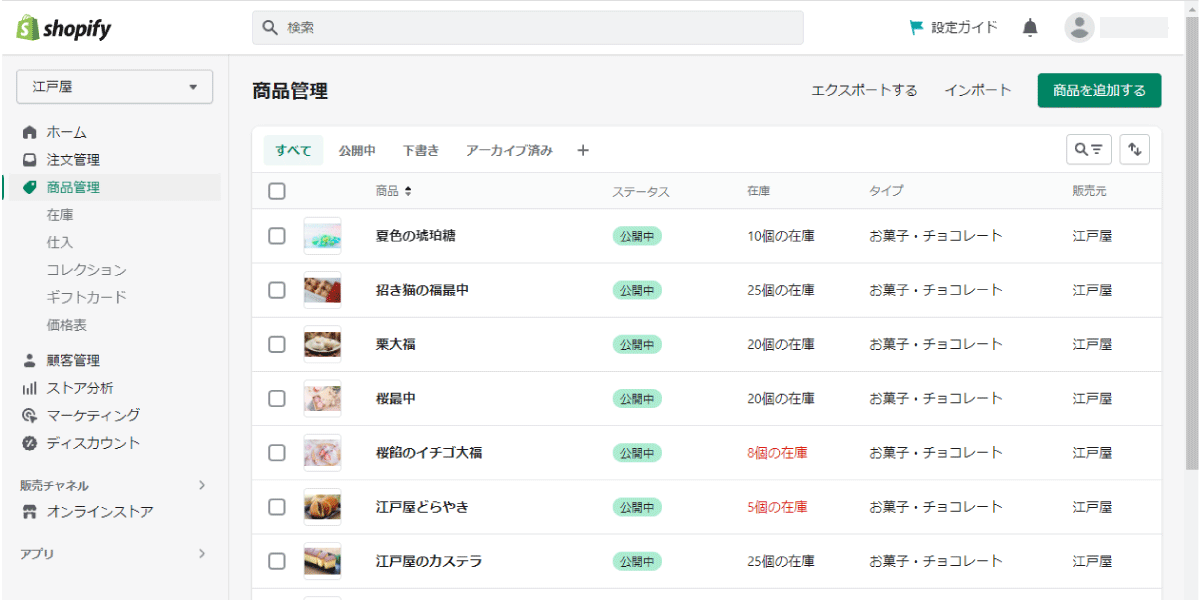Click the 顧客管理 person icon
Screen dimensions: 1200x600
[x=30, y=361]
